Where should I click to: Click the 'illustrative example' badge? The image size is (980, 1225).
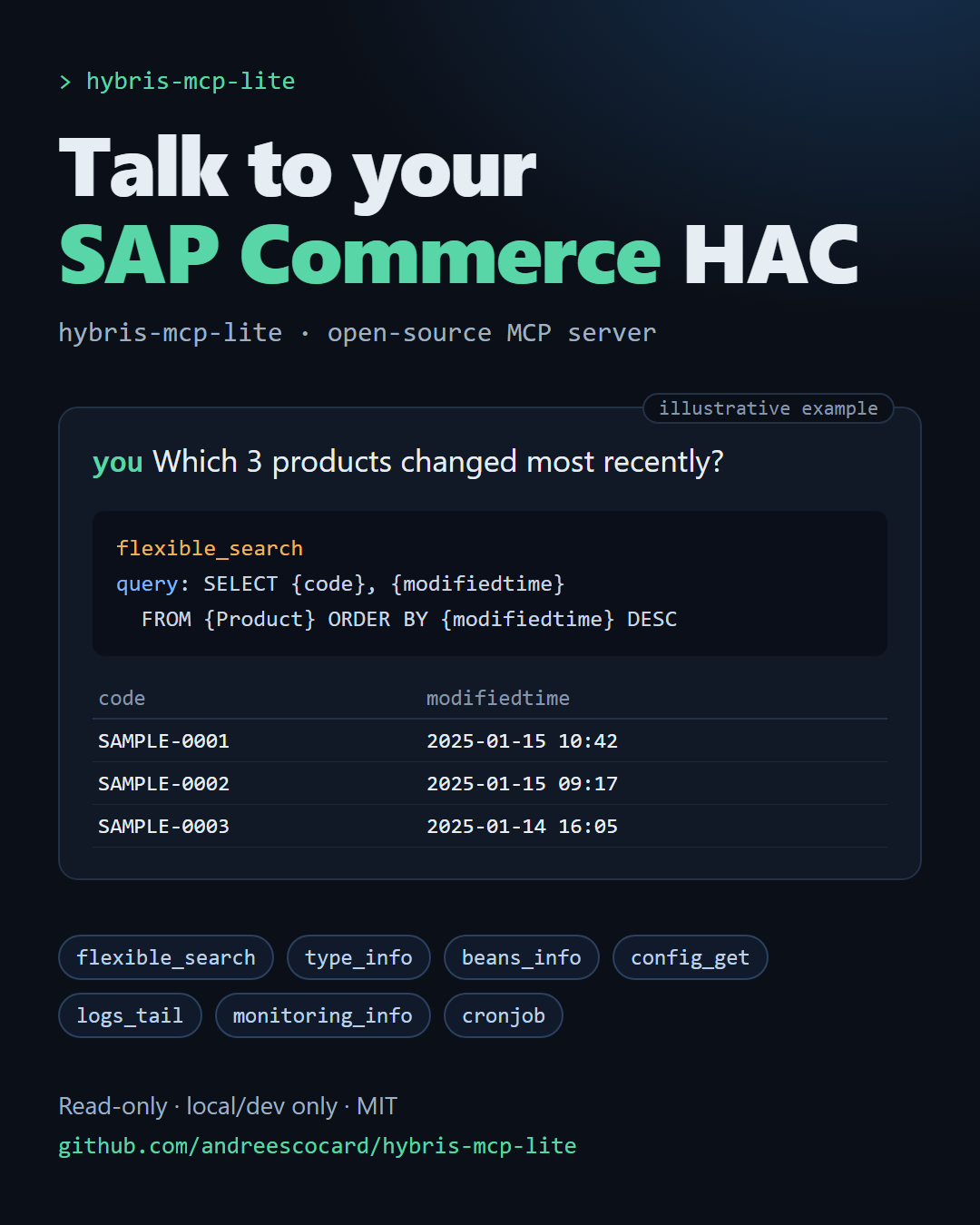769,408
